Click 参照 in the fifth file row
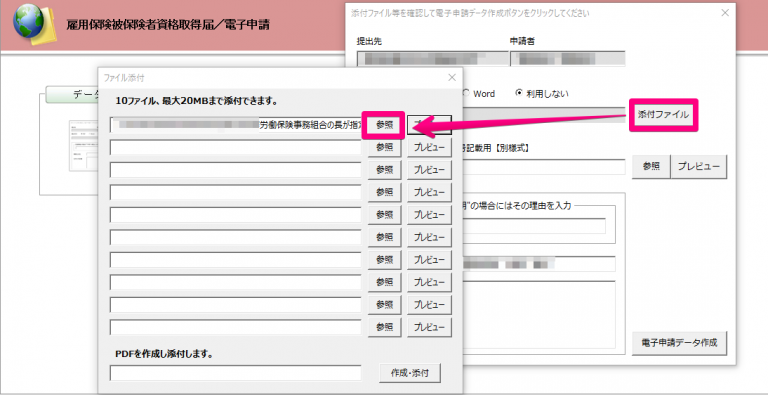This screenshot has width=768, height=395. pos(384,214)
